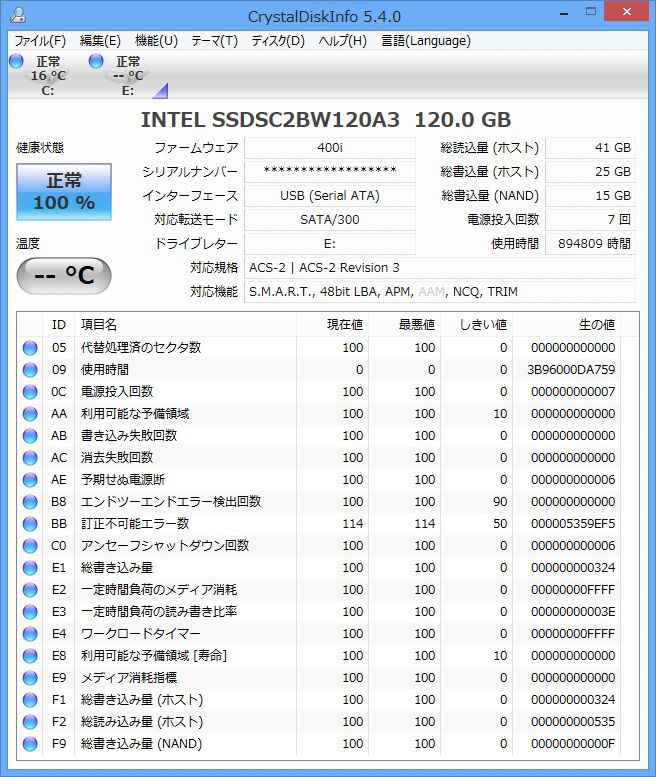Open the 言語(Language) menu

(x=426, y=41)
